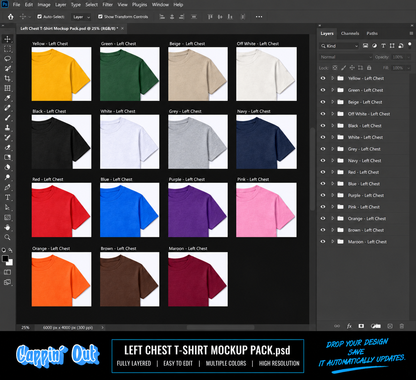416x380 pixels.
Task: Hide the Yellow - Left Chest group
Action: 323,78
